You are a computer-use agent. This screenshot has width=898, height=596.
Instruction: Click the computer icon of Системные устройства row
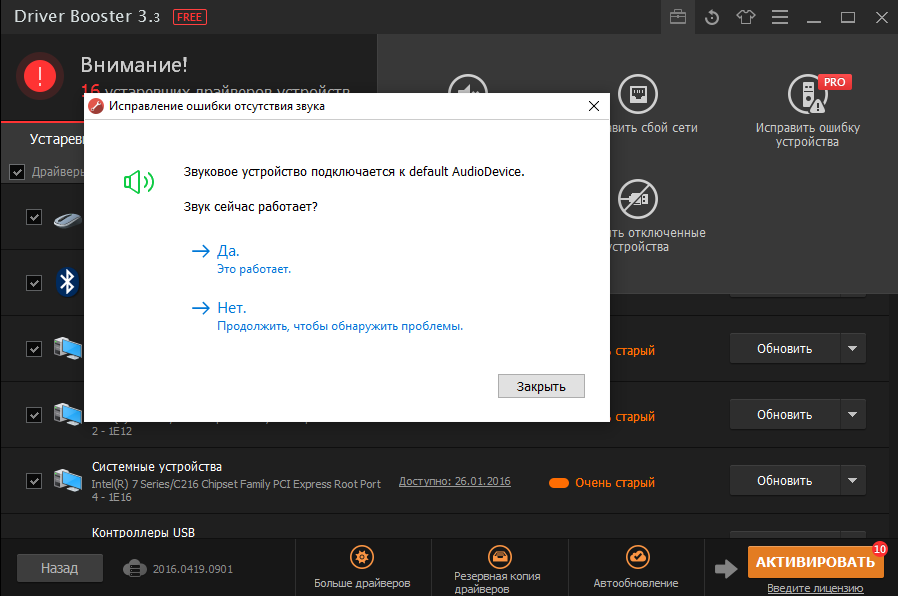pos(68,480)
